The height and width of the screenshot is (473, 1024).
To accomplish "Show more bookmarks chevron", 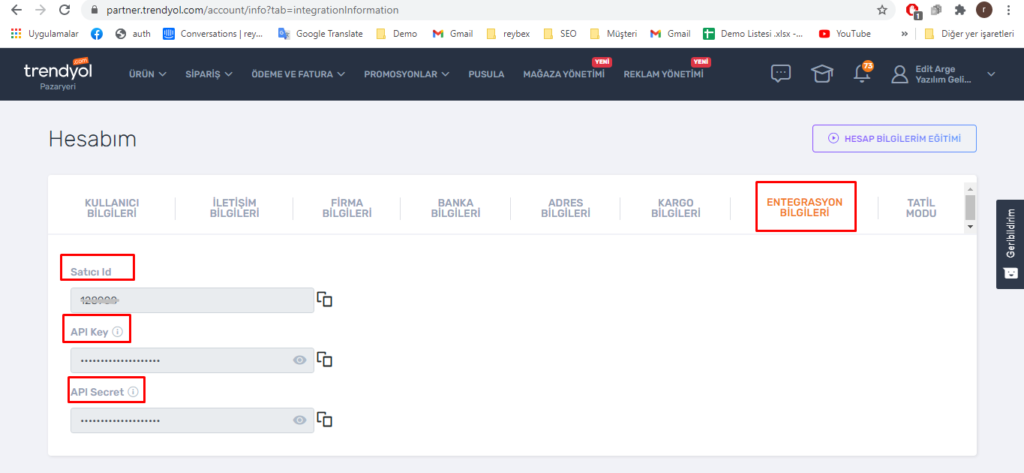I will [904, 33].
